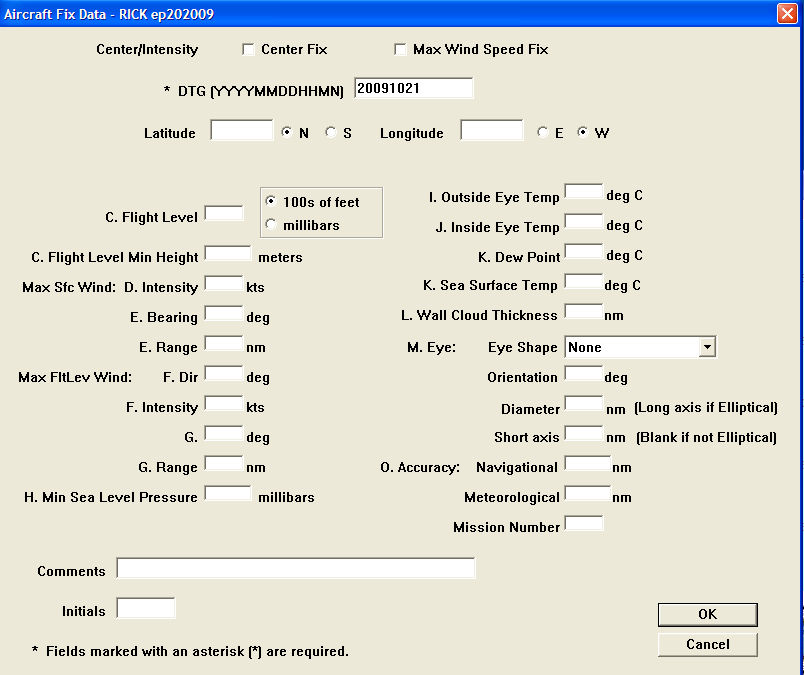Click the Comments field
This screenshot has width=804, height=675.
pos(296,568)
